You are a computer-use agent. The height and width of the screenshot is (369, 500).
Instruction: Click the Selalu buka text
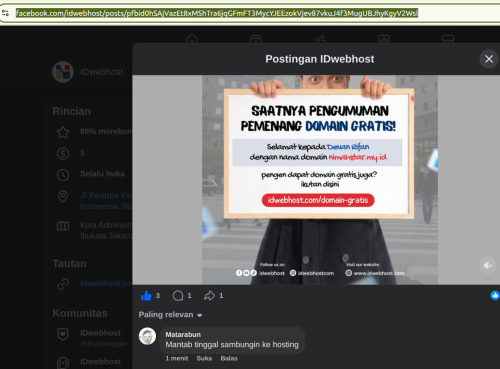102,174
